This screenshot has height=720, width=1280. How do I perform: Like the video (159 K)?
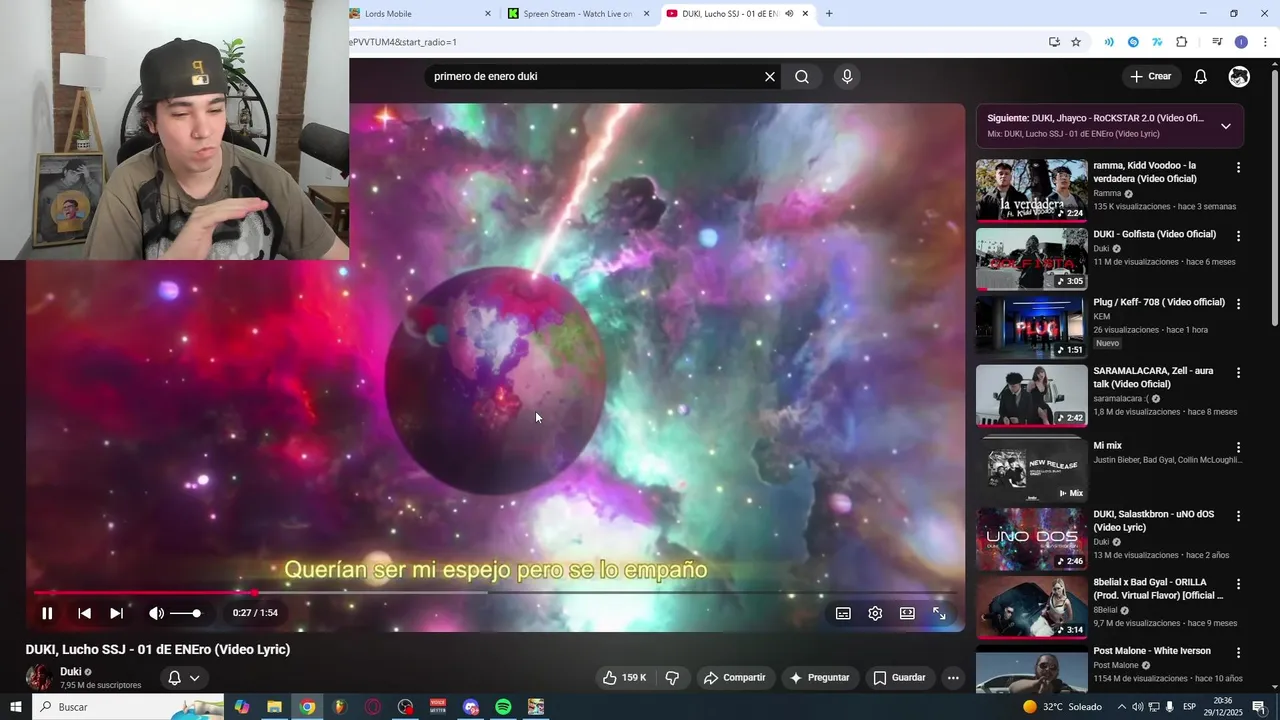tap(624, 678)
